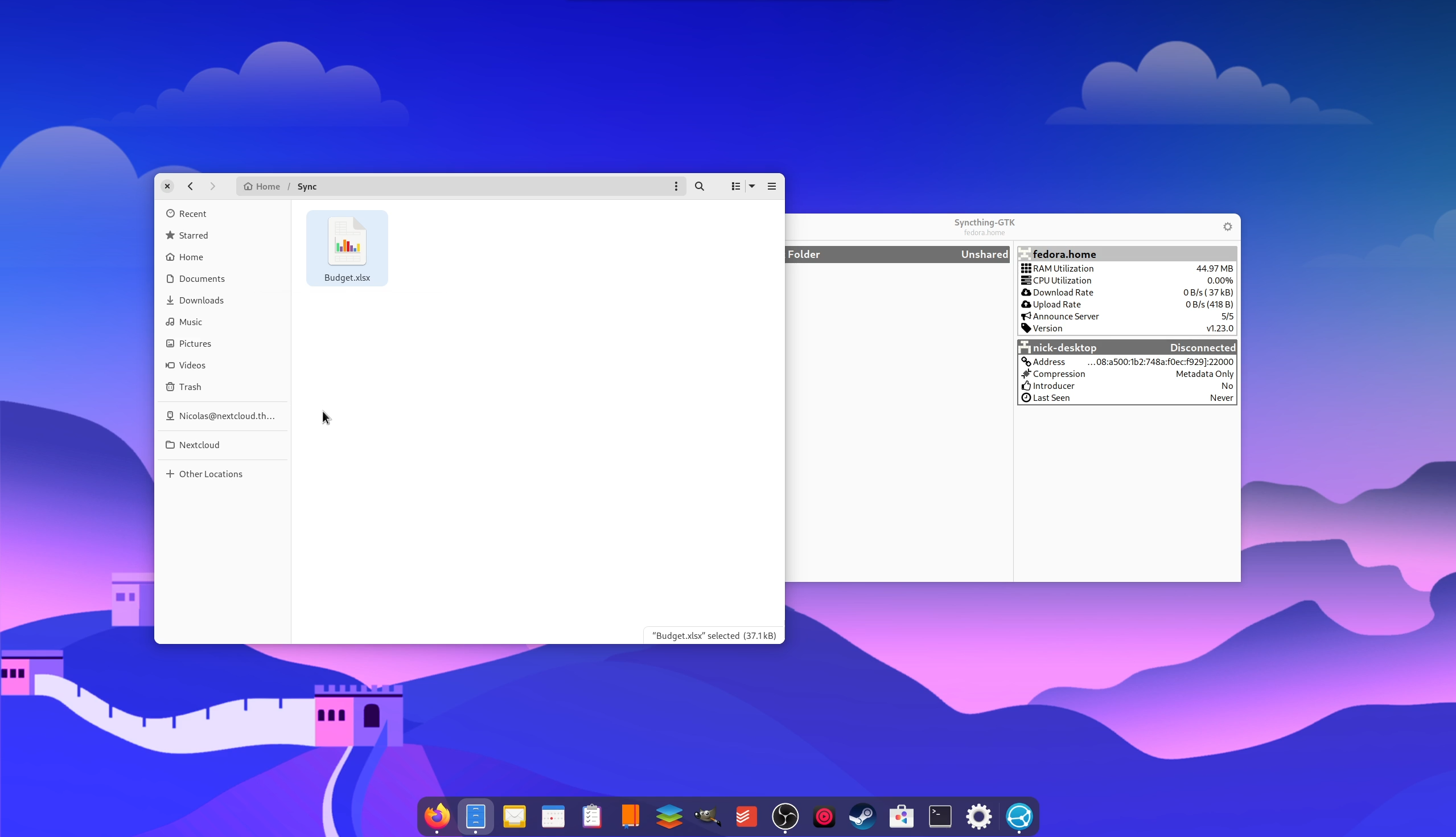Open the Mail app from the dock
This screenshot has width=1456, height=837.
(514, 817)
